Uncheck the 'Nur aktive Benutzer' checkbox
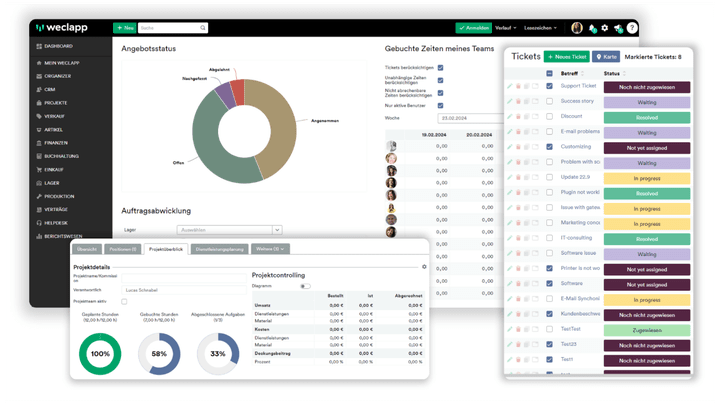Viewport: 720px width, 405px height. 441,104
